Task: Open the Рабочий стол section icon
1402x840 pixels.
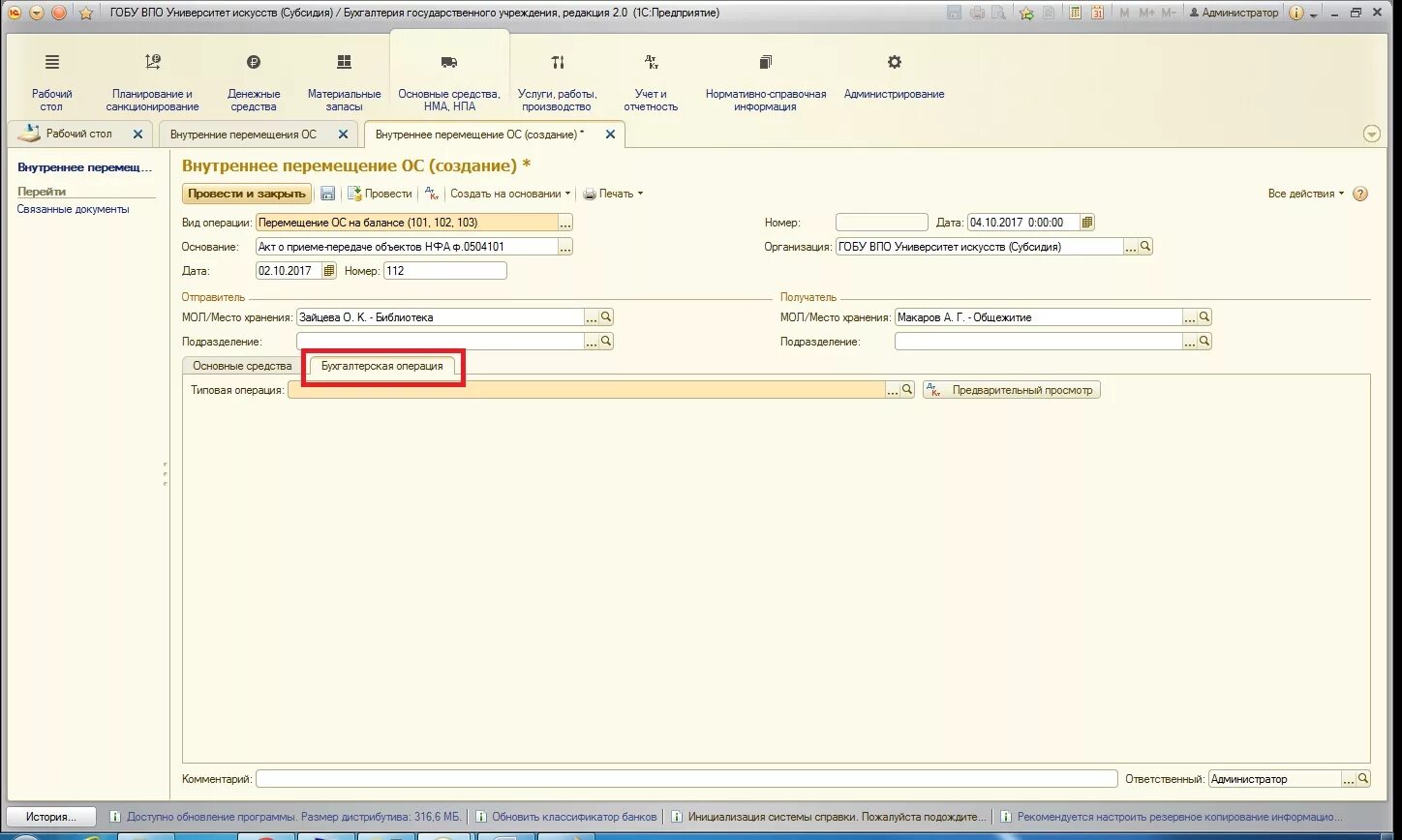Action: click(x=52, y=62)
